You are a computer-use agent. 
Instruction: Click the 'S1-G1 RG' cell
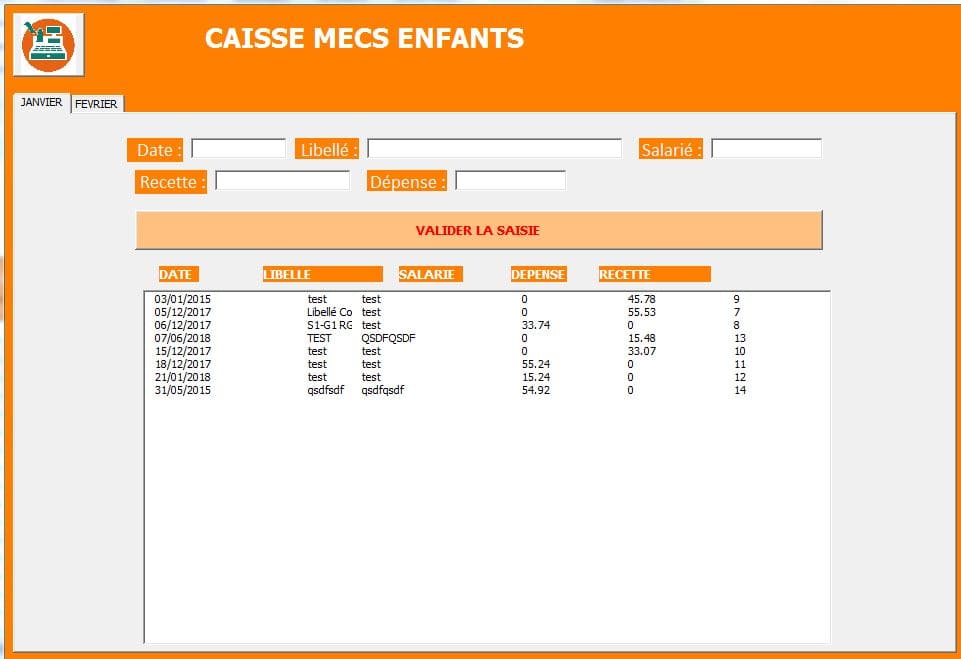[330, 325]
